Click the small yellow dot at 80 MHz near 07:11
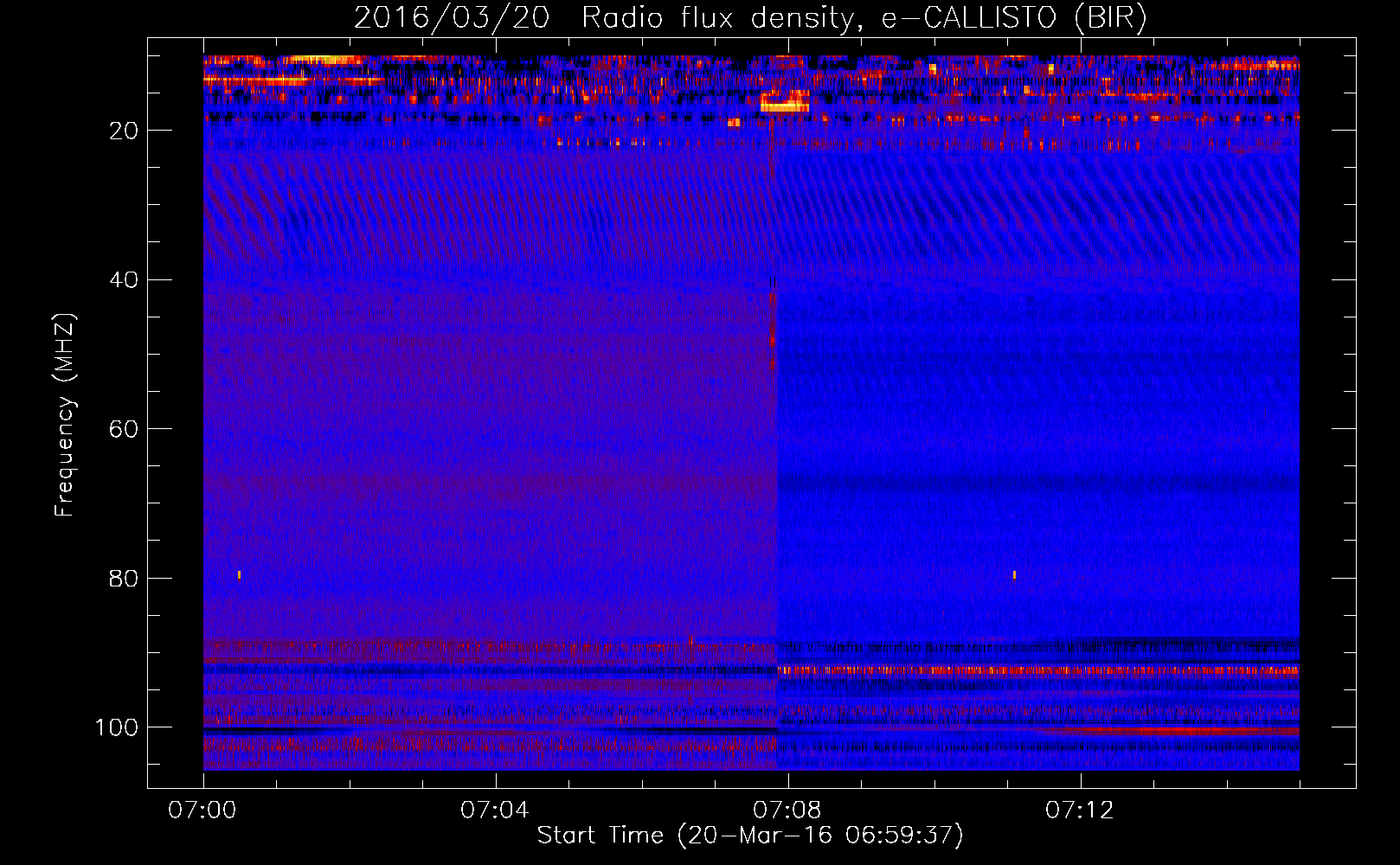The width and height of the screenshot is (1400, 865). point(1014,574)
